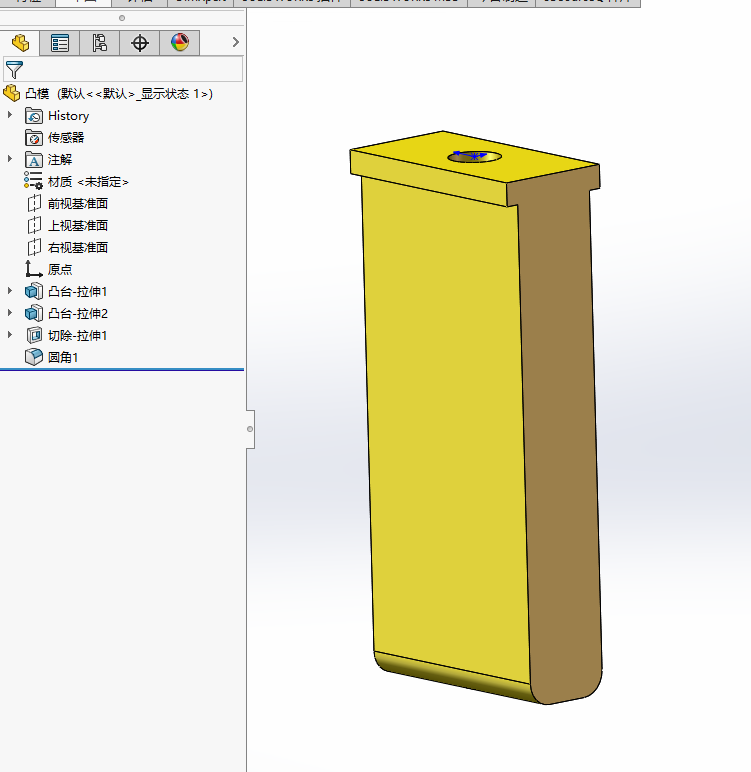Click the 凸台-拉伸1 extrude icon
The image size is (751, 772).
(x=33, y=291)
